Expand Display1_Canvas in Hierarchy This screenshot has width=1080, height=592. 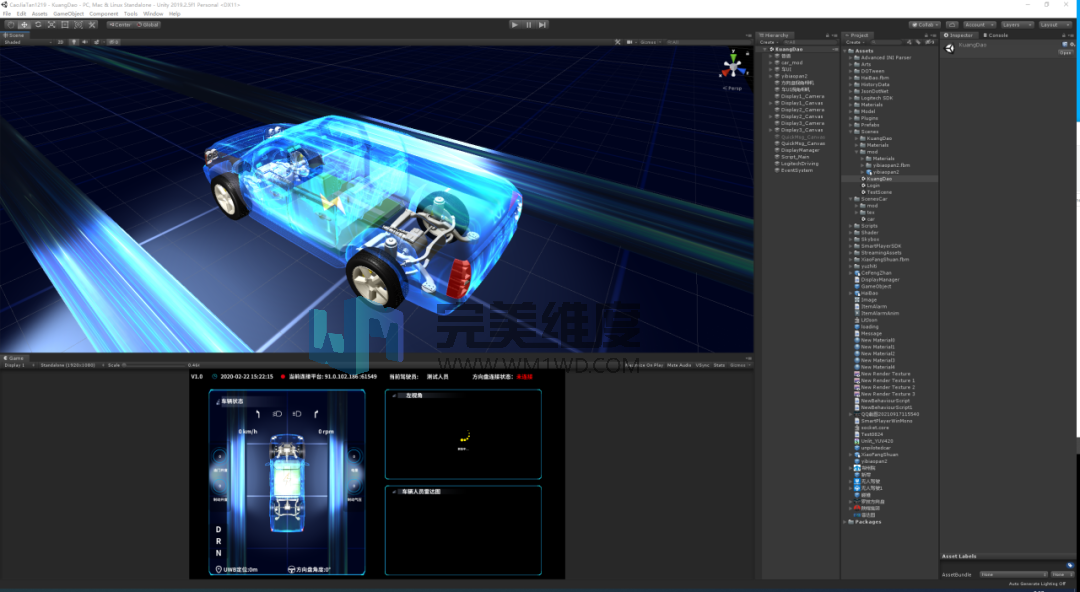(x=771, y=103)
